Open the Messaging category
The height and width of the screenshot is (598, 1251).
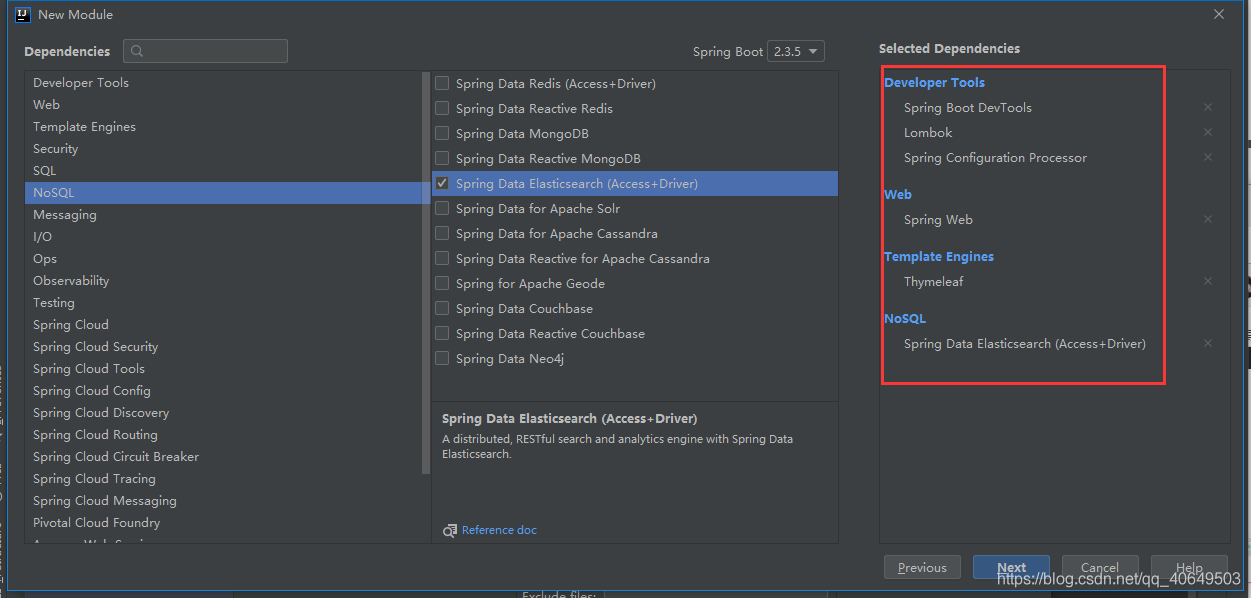click(x=224, y=214)
